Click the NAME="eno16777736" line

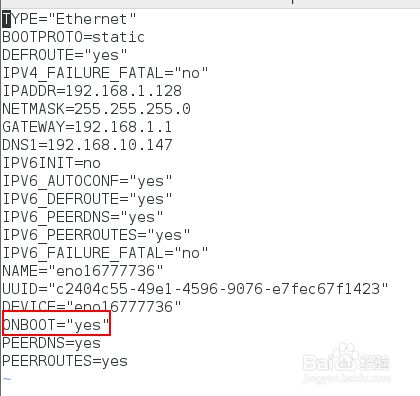coord(83,271)
